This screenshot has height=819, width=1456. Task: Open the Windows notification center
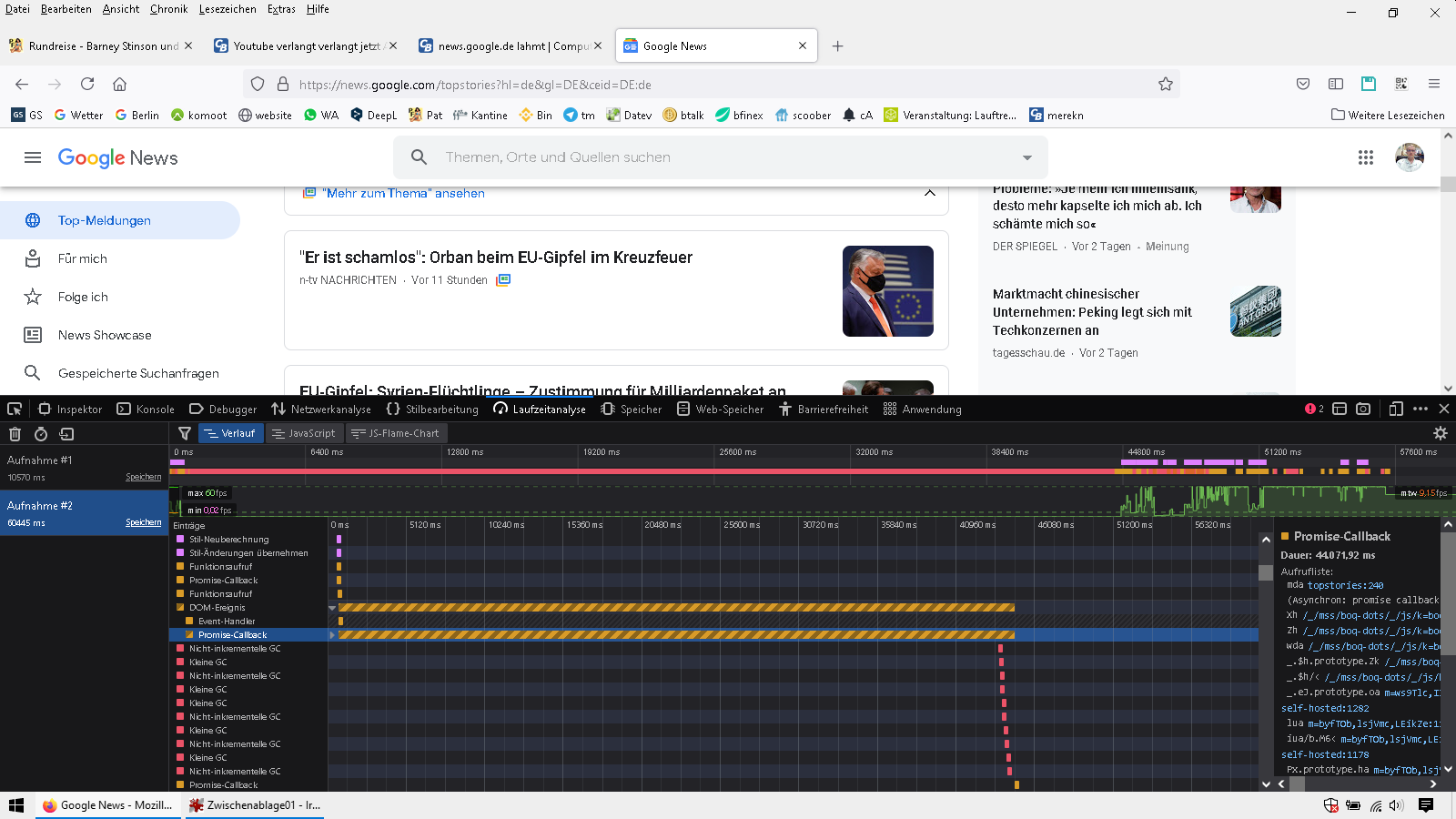click(1426, 805)
